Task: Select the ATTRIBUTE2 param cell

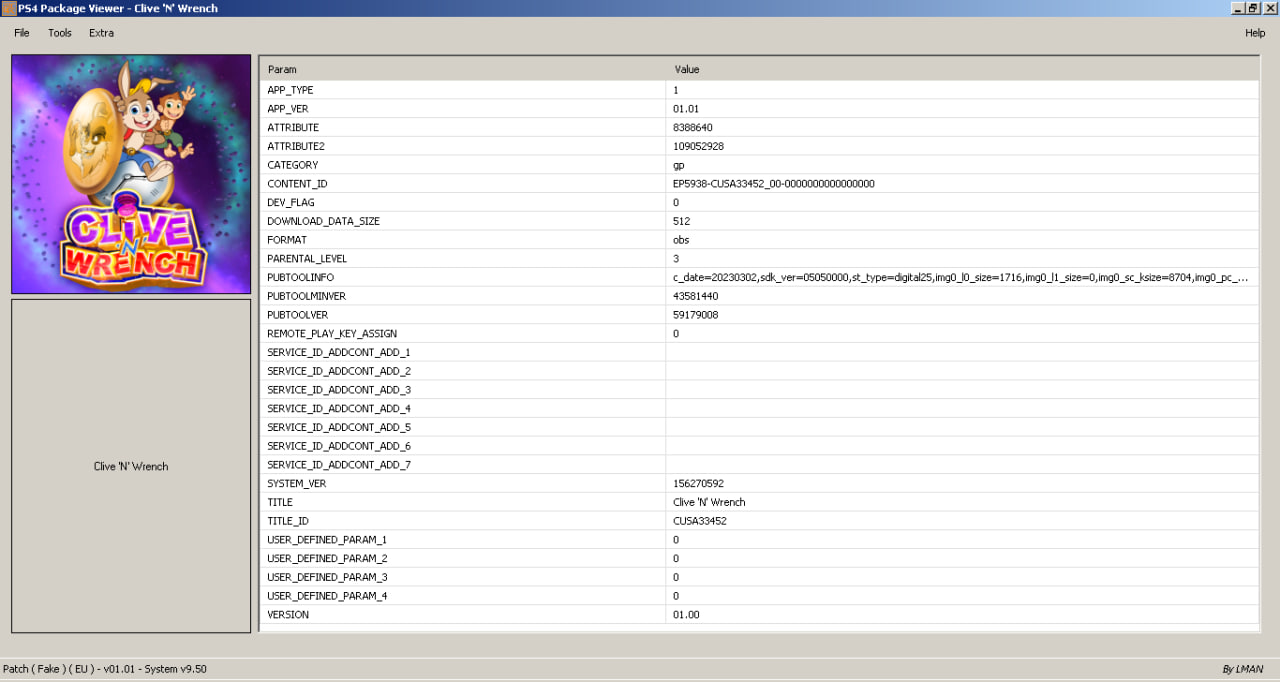Action: tap(463, 146)
